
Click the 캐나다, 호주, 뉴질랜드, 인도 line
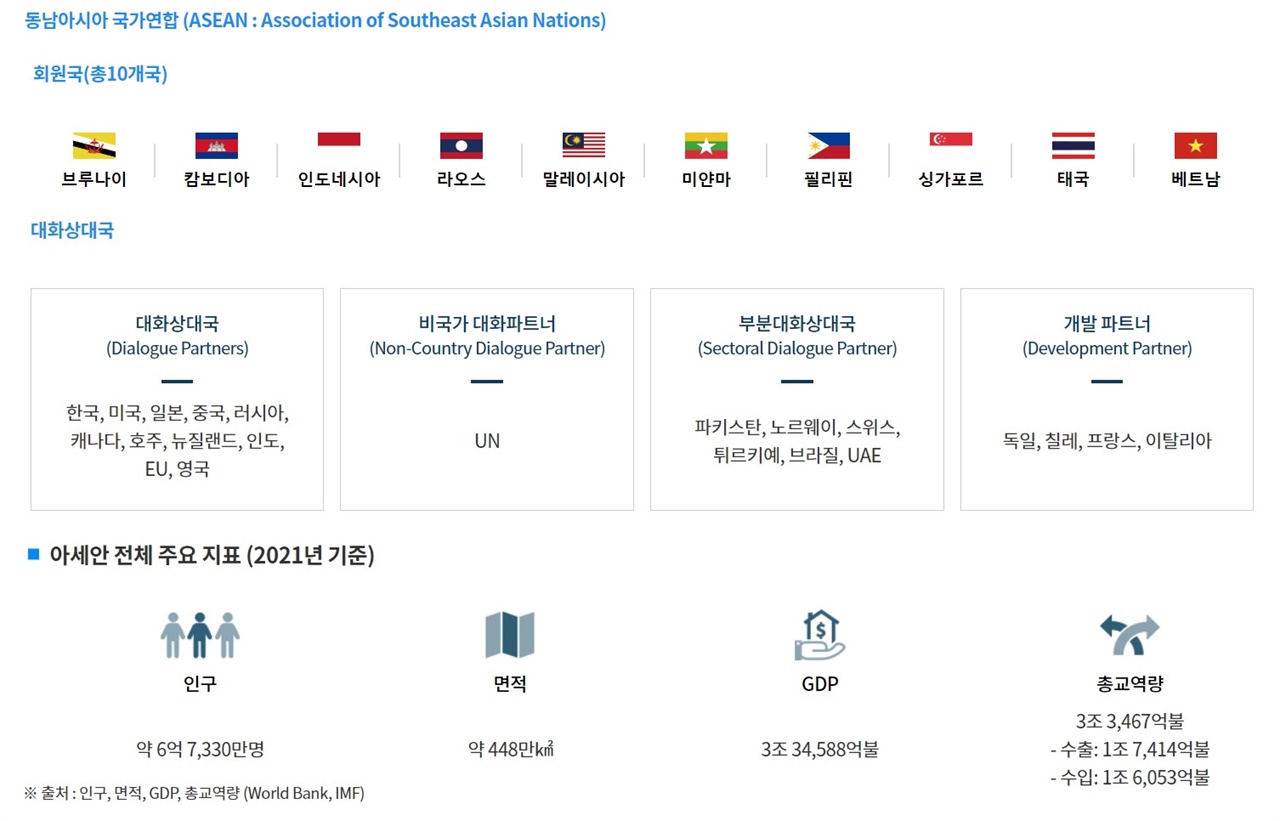[x=177, y=441]
